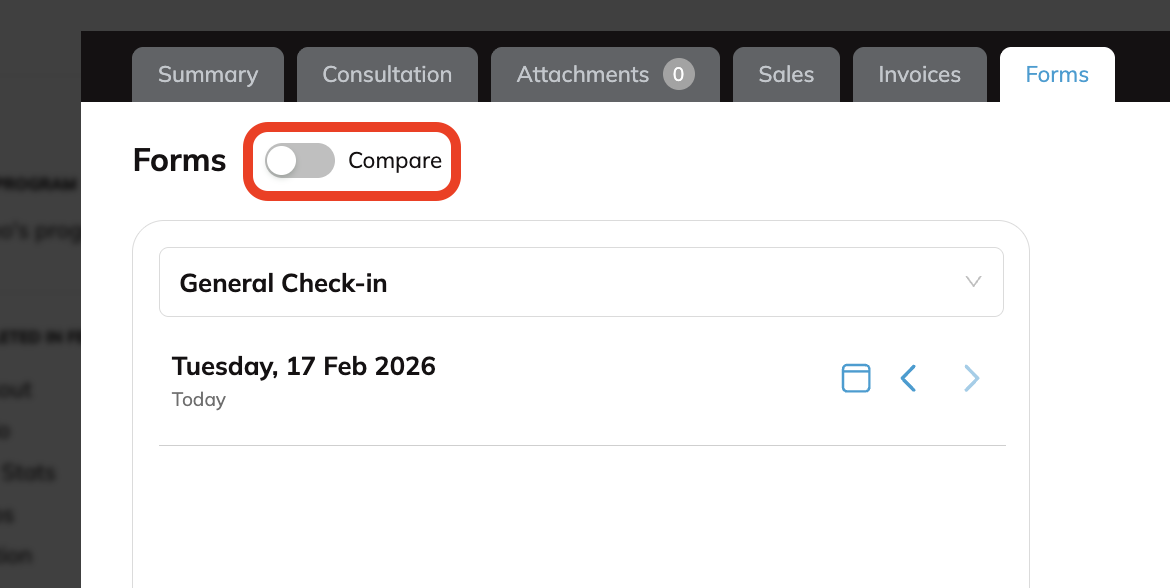Go to the Sales tab
Image resolution: width=1170 pixels, height=588 pixels.
click(786, 74)
